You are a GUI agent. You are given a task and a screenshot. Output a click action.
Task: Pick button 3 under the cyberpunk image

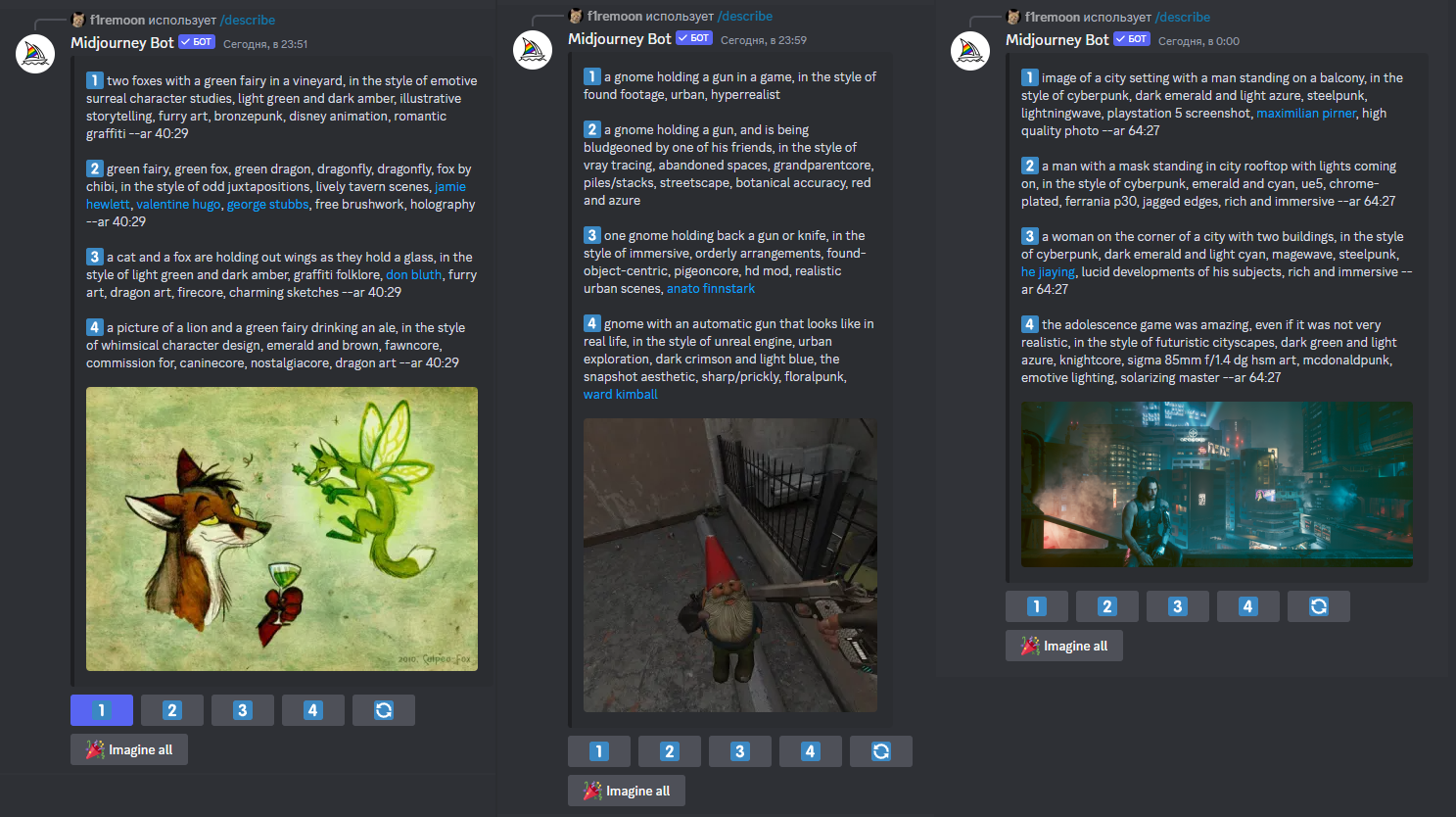click(1178, 606)
